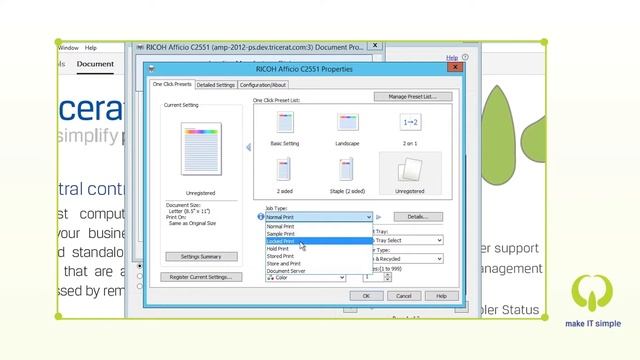Click the Cancel button
The height and width of the screenshot is (360, 640).
pos(404,296)
